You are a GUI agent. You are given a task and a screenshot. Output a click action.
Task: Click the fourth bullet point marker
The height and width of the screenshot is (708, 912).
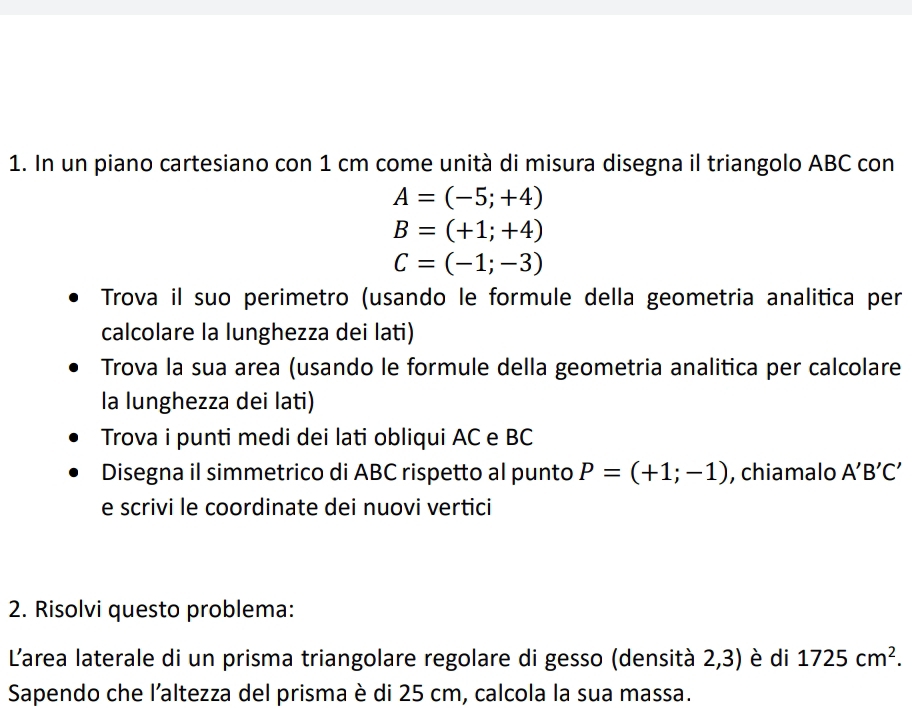tap(75, 473)
